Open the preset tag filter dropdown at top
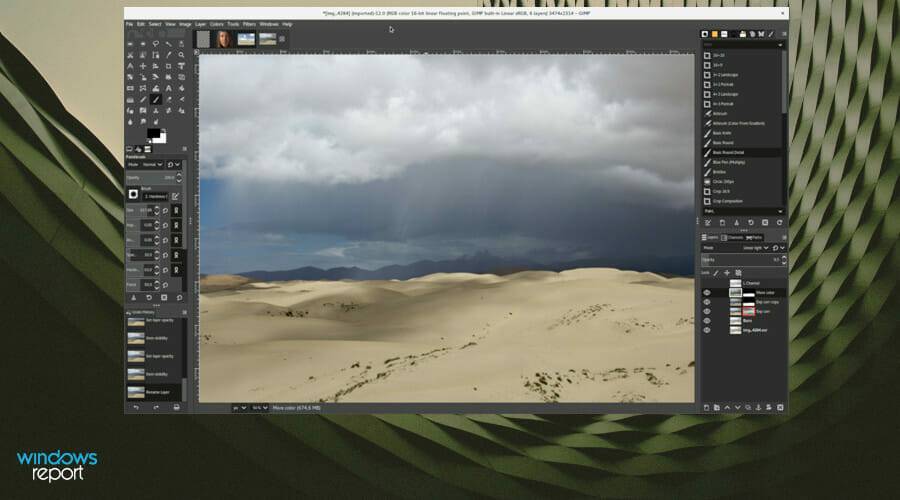Image resolution: width=900 pixels, height=500 pixels. point(743,45)
